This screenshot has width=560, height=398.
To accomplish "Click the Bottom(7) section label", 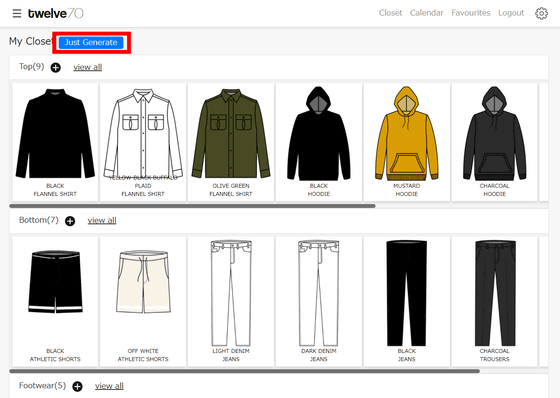I will [39, 220].
